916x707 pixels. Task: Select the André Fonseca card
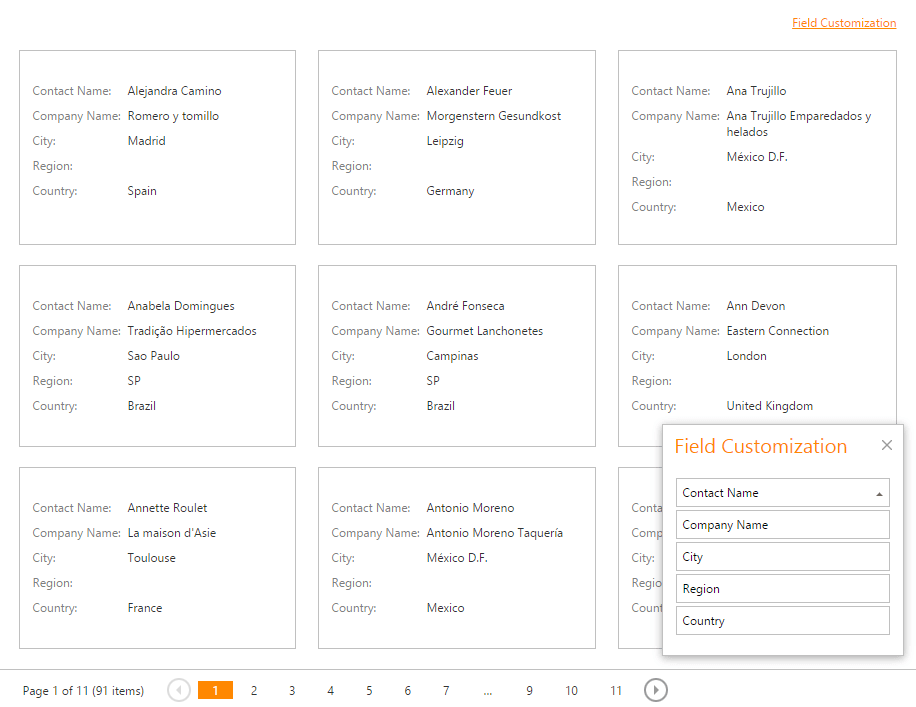tap(456, 355)
